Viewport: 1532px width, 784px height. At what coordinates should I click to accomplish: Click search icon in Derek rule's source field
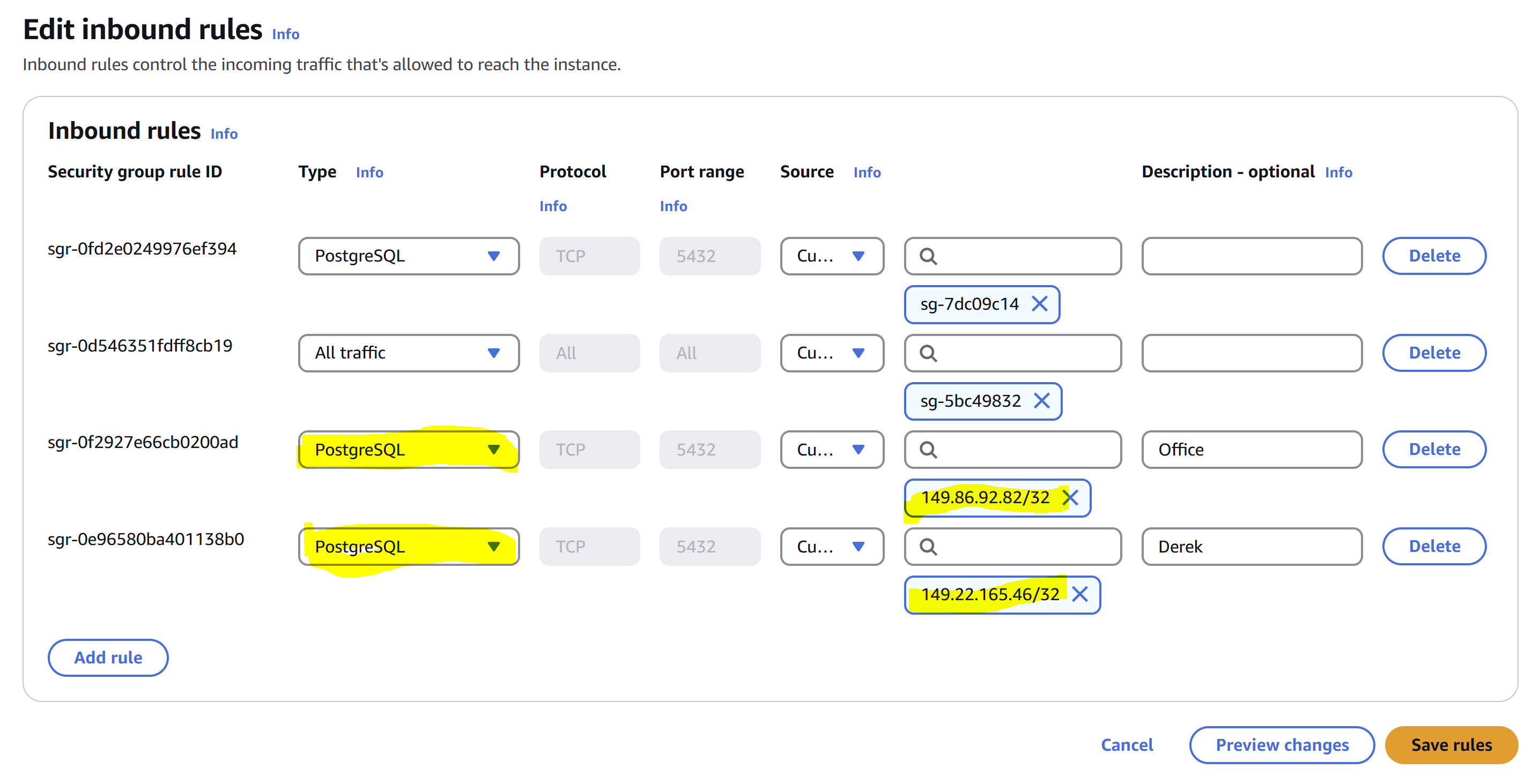click(928, 547)
